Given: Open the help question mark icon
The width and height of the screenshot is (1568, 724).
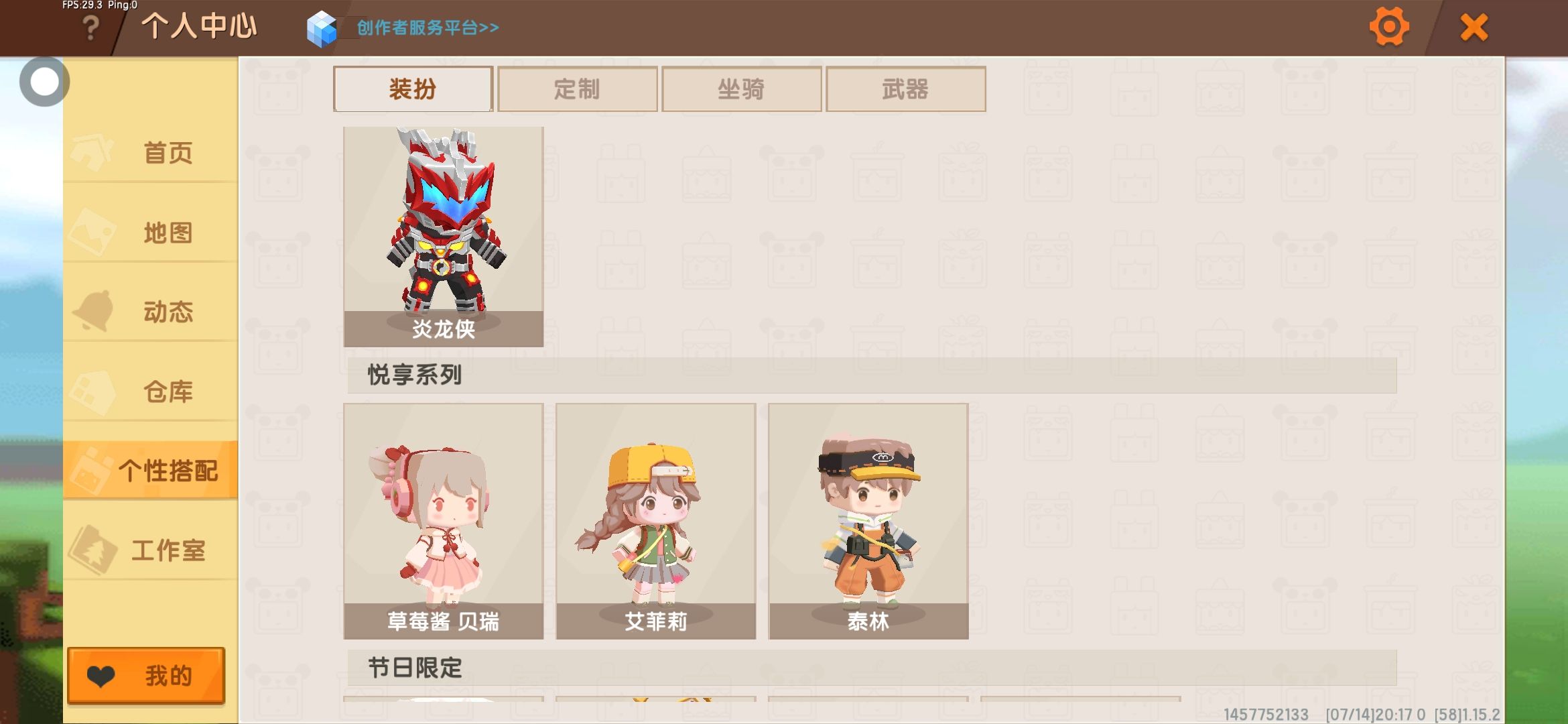Looking at the screenshot, I should click(91, 28).
